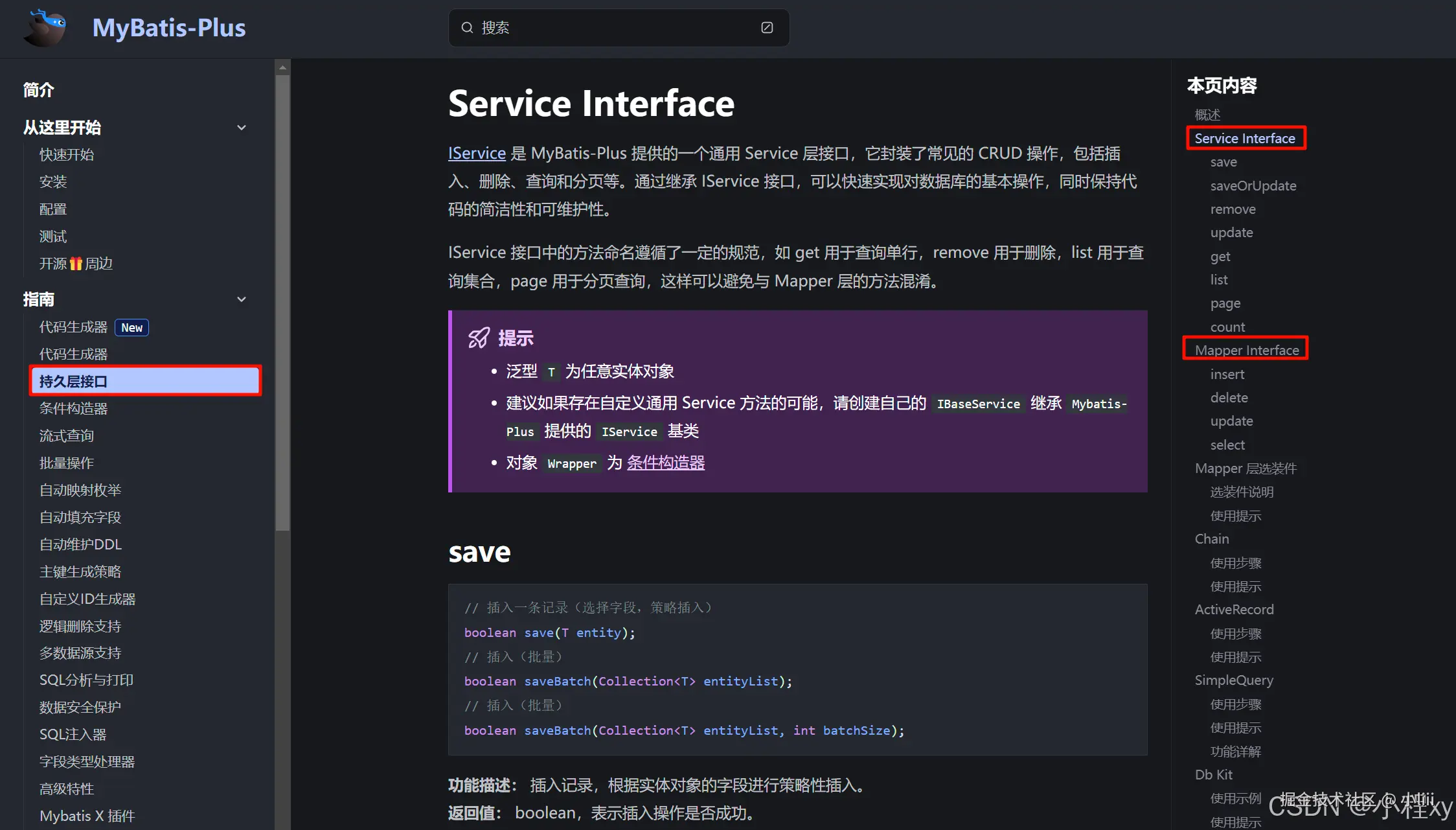1456x830 pixels.
Task: Click the rocket icon in the 提示 box
Action: [479, 337]
